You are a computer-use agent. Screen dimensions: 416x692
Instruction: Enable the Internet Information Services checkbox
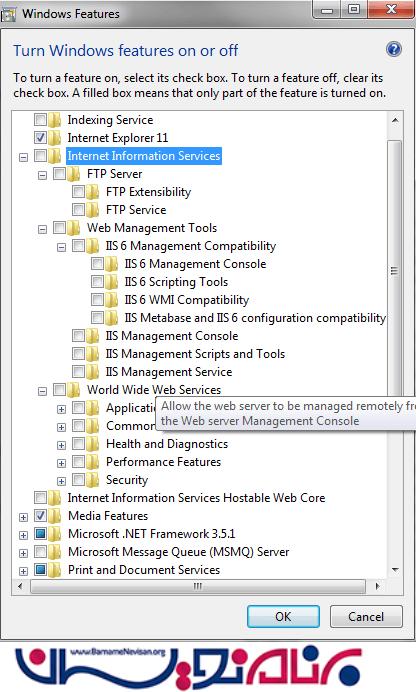(x=40, y=156)
